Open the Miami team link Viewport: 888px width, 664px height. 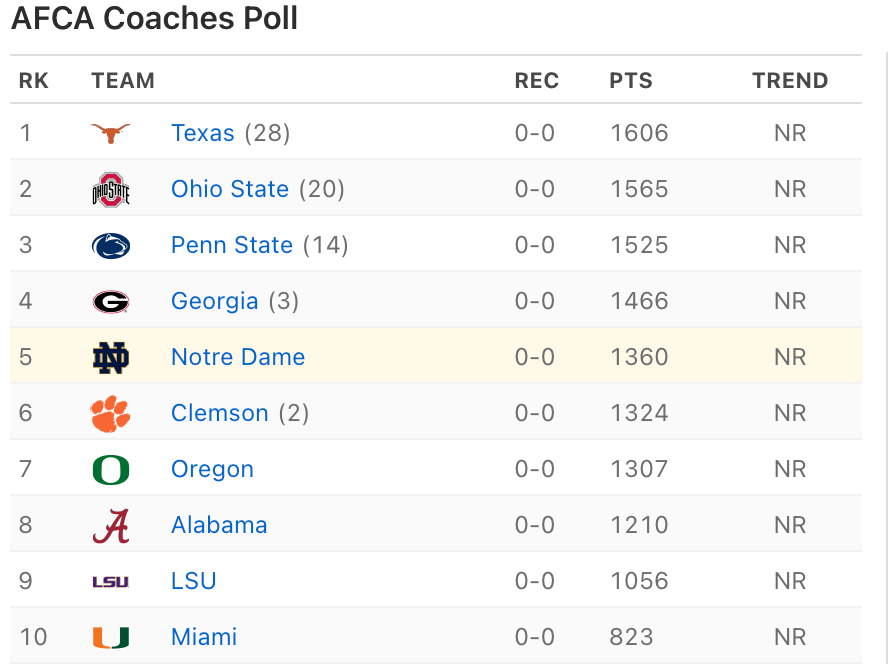pyautogui.click(x=204, y=637)
